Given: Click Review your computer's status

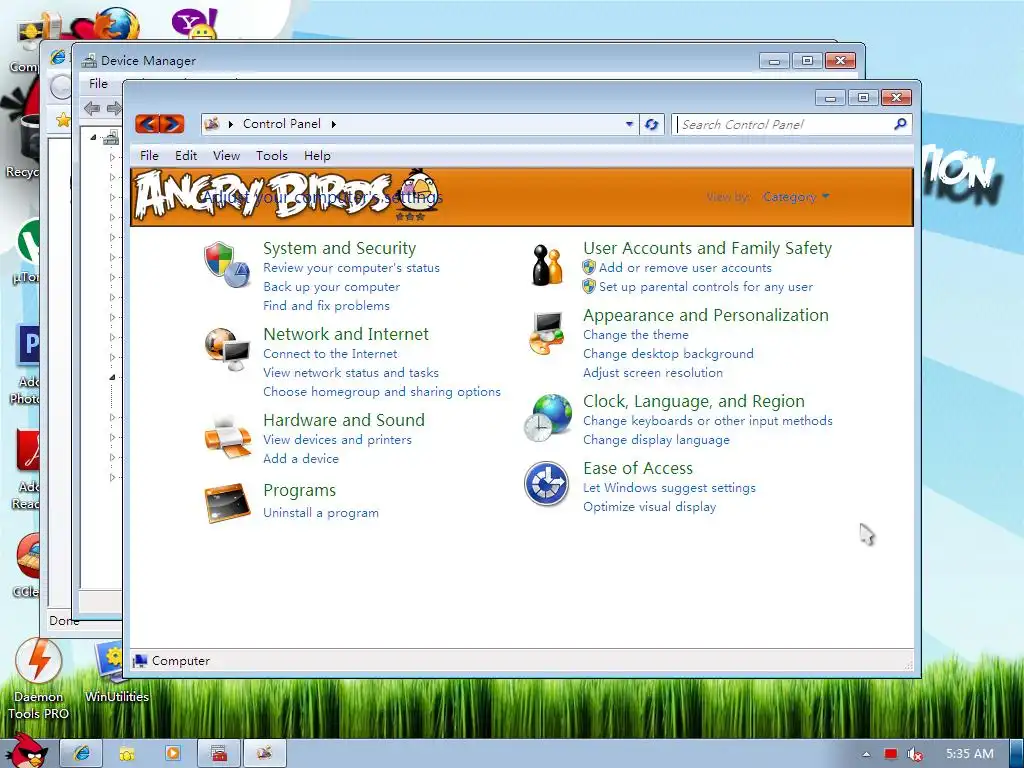Looking at the screenshot, I should click(x=351, y=268).
